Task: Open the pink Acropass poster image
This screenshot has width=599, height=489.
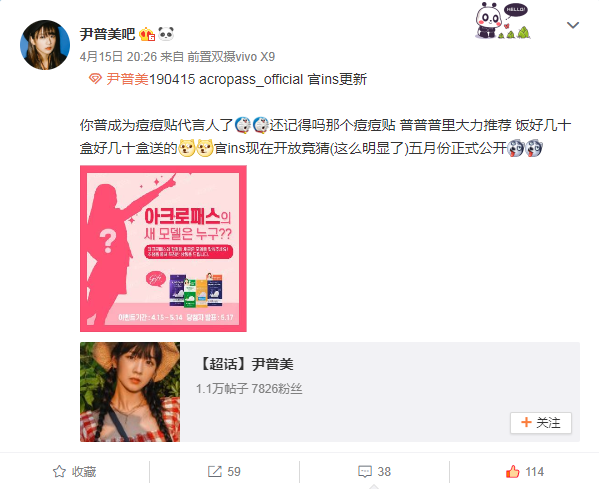Action: 163,248
